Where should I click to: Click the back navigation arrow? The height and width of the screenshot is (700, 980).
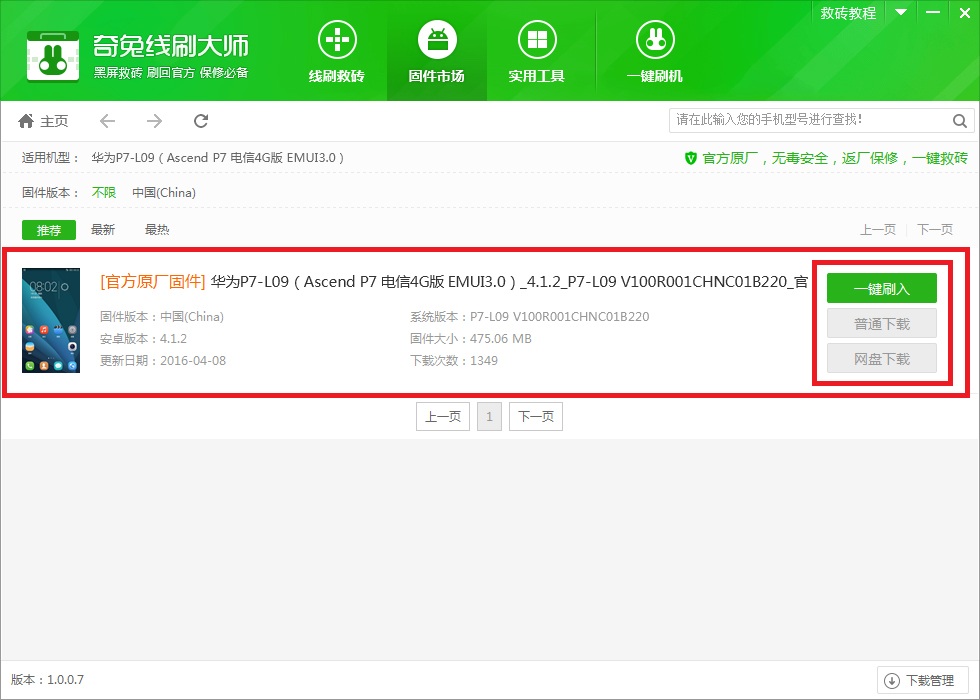pos(107,120)
